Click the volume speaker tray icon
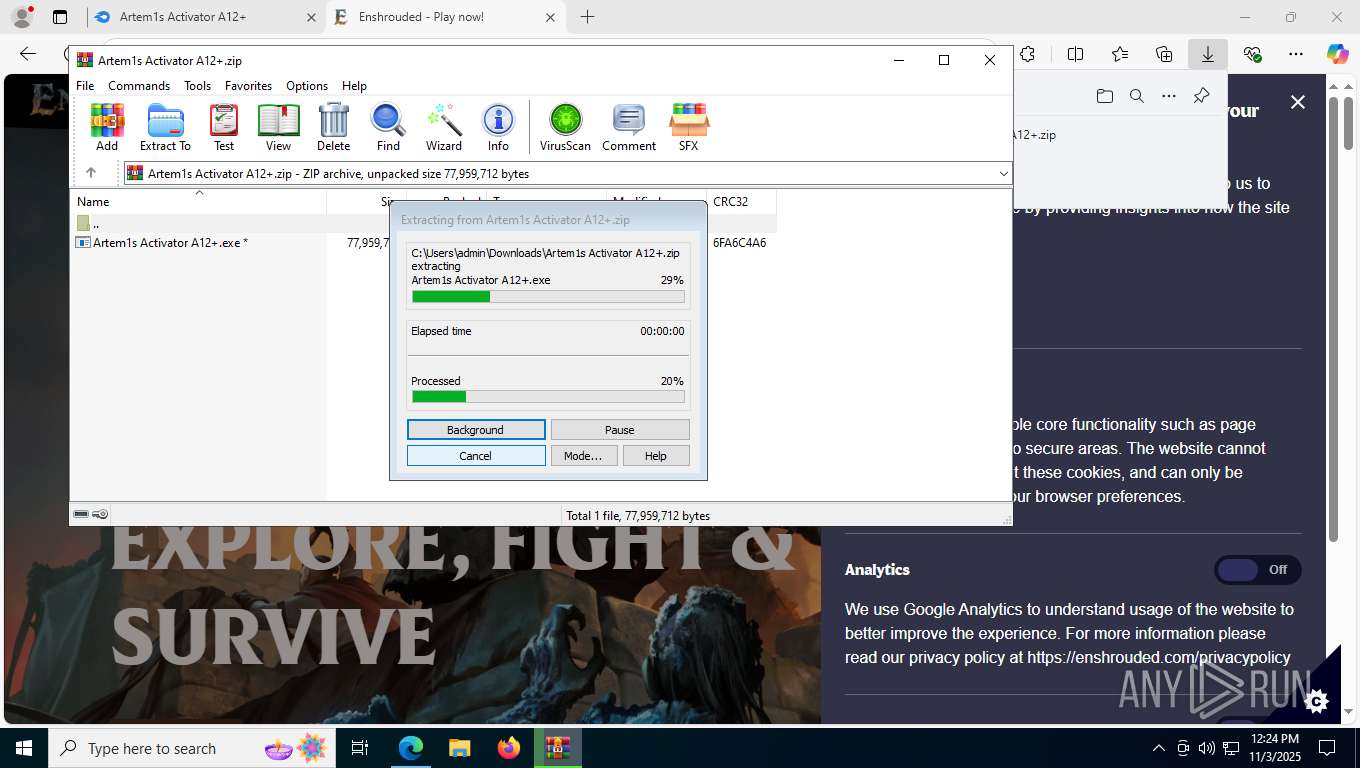The image size is (1360, 768). point(1207,748)
